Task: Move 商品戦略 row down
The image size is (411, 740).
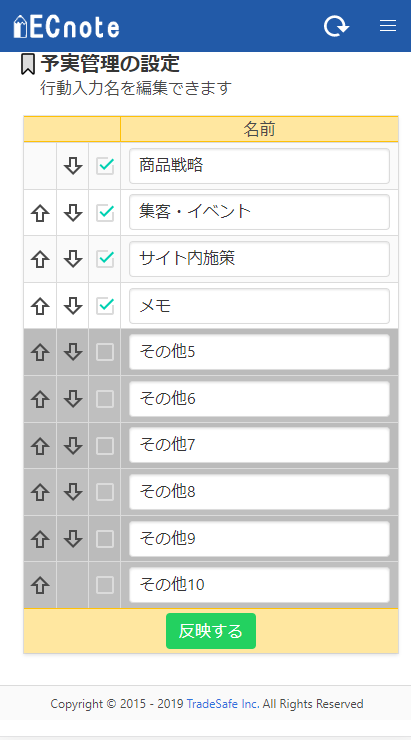Action: [x=73, y=166]
